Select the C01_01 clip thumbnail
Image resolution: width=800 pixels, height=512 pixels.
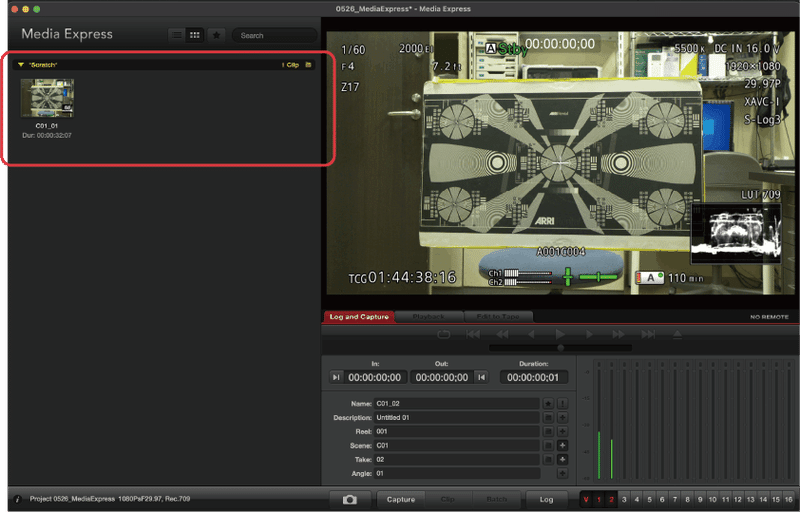47,98
